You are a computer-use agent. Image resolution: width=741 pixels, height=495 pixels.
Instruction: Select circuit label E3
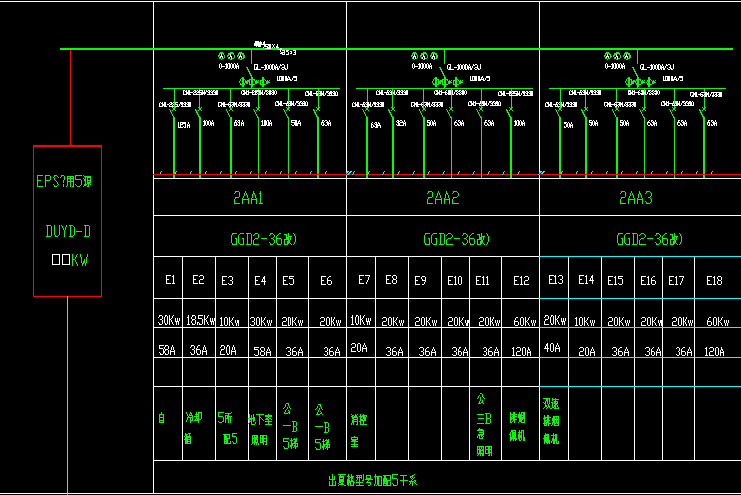(x=227, y=280)
